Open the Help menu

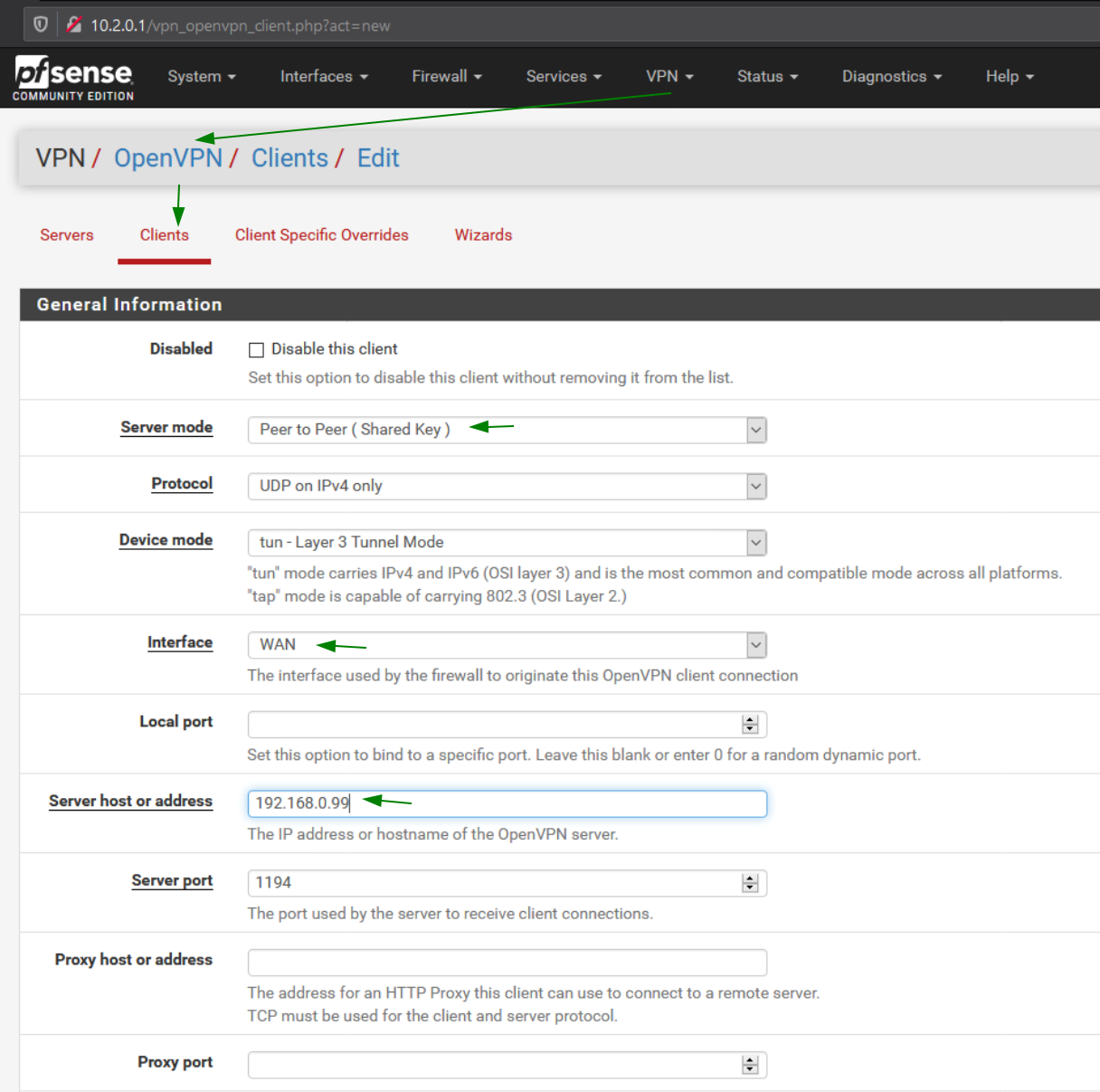1010,77
